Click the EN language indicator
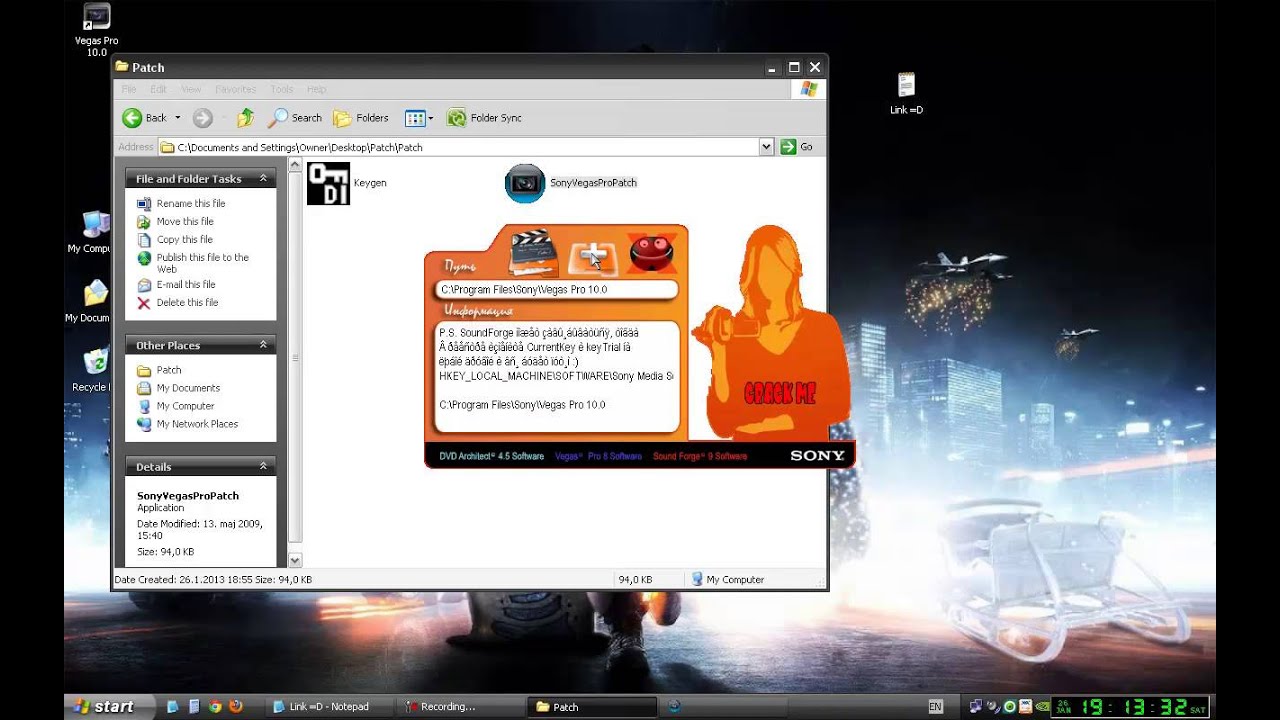Image resolution: width=1280 pixels, height=720 pixels. [x=935, y=706]
